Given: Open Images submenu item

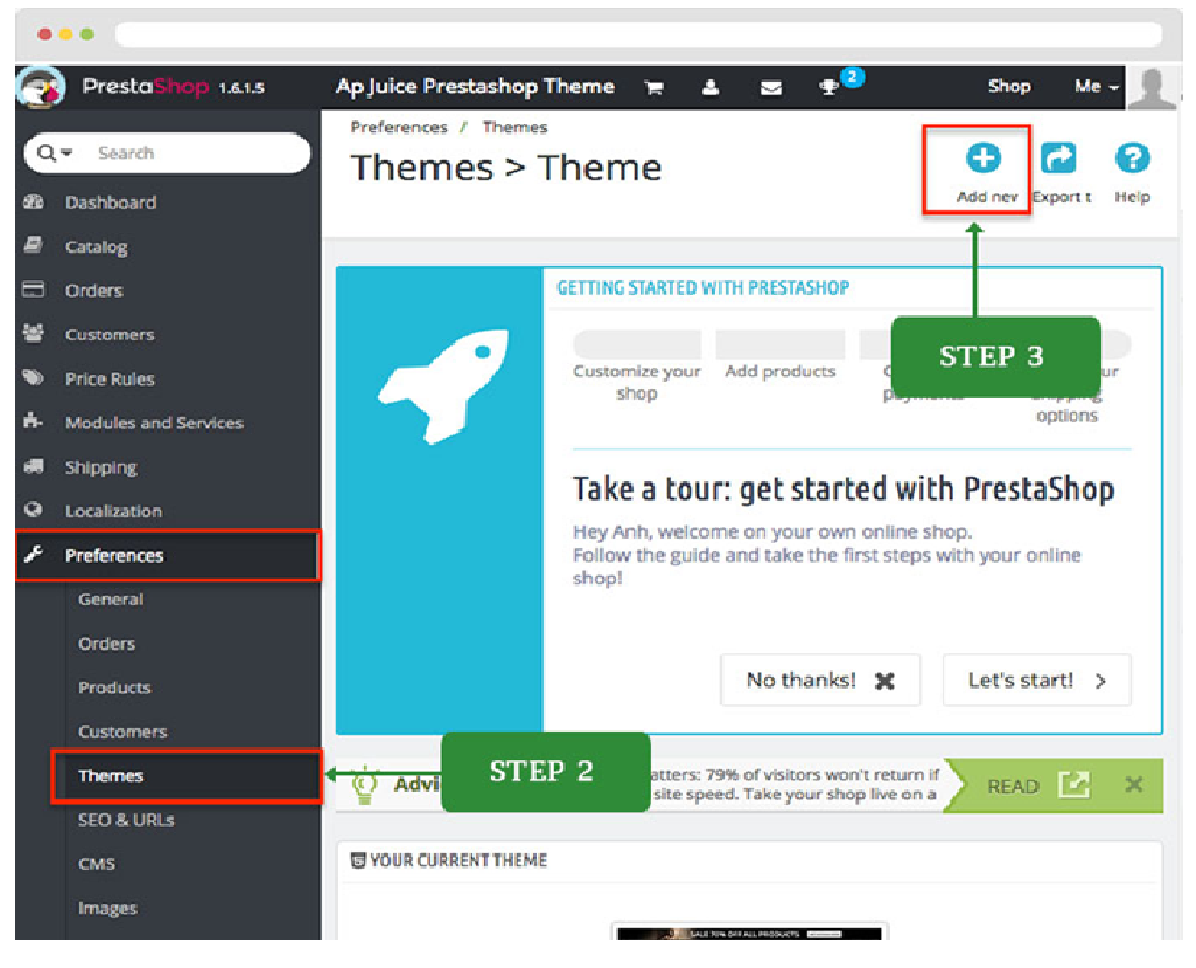Looking at the screenshot, I should pos(108,908).
